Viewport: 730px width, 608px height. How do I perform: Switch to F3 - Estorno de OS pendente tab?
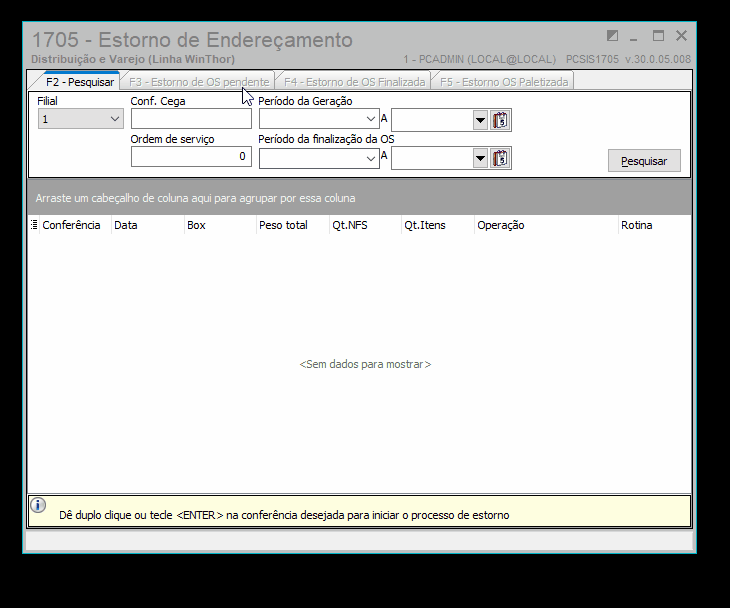coord(199,82)
